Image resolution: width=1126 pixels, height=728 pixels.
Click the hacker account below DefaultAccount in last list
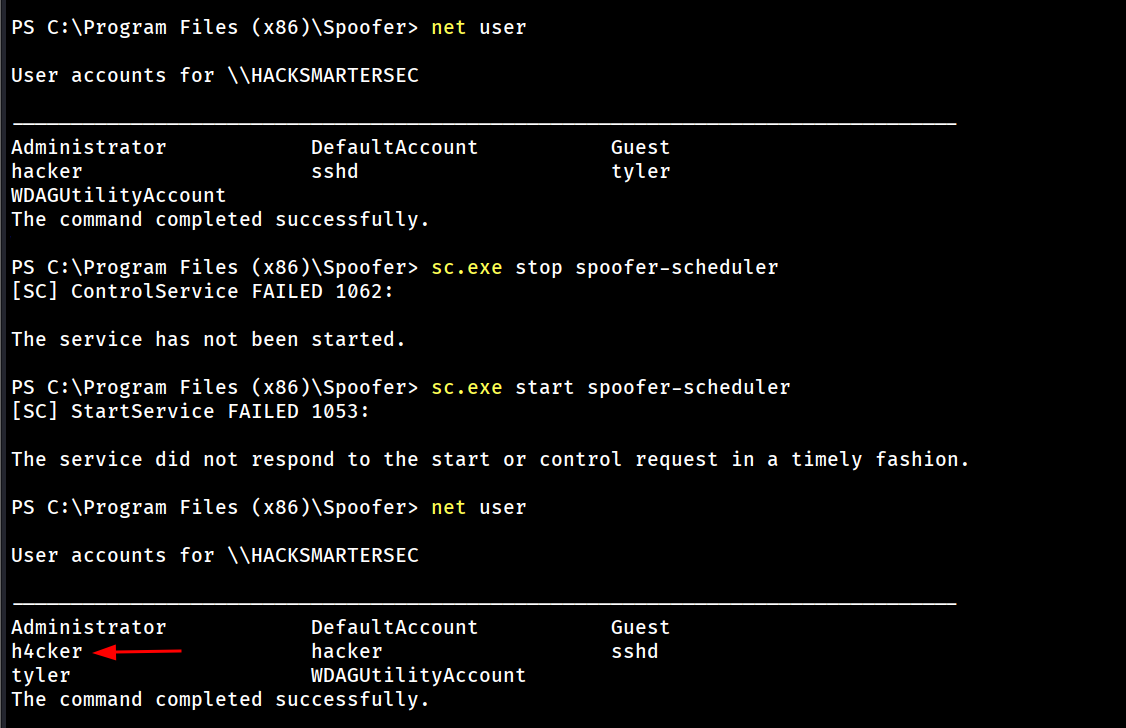(x=347, y=652)
